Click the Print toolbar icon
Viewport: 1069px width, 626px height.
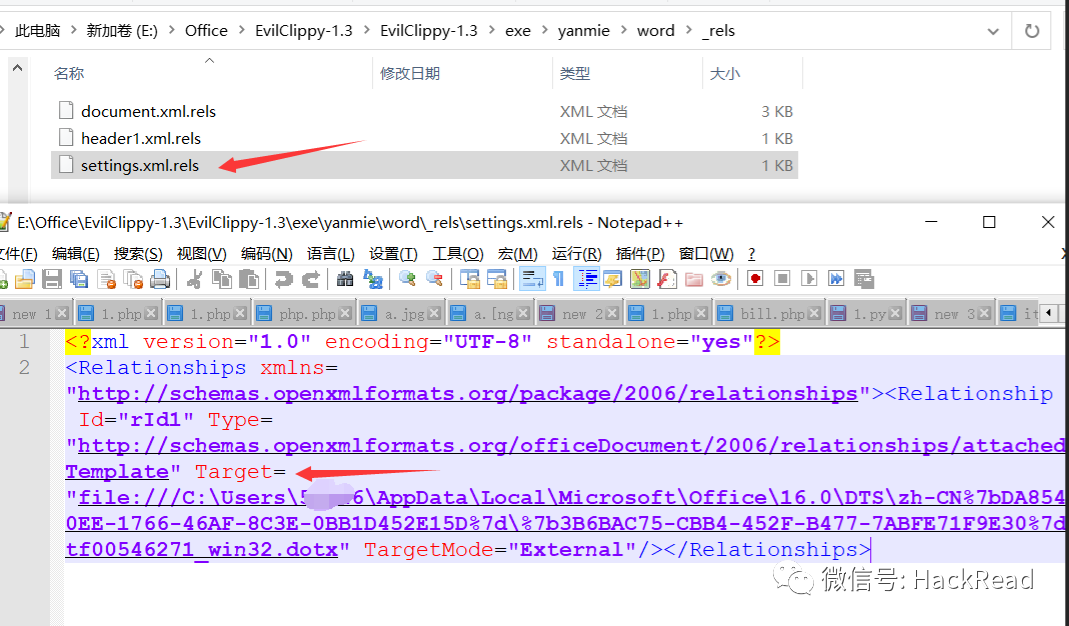160,279
